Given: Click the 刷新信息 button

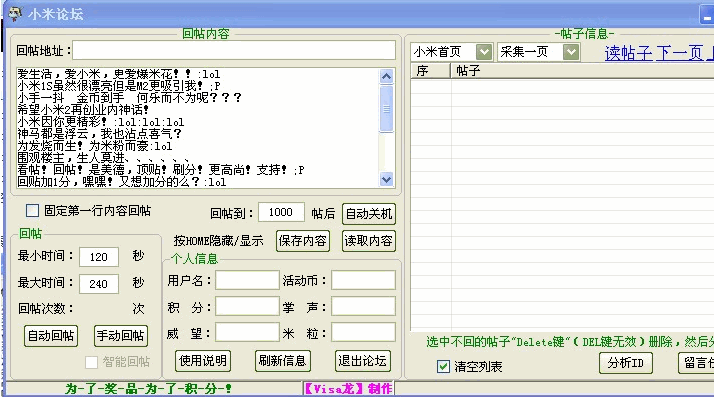Looking at the screenshot, I should (x=282, y=361).
